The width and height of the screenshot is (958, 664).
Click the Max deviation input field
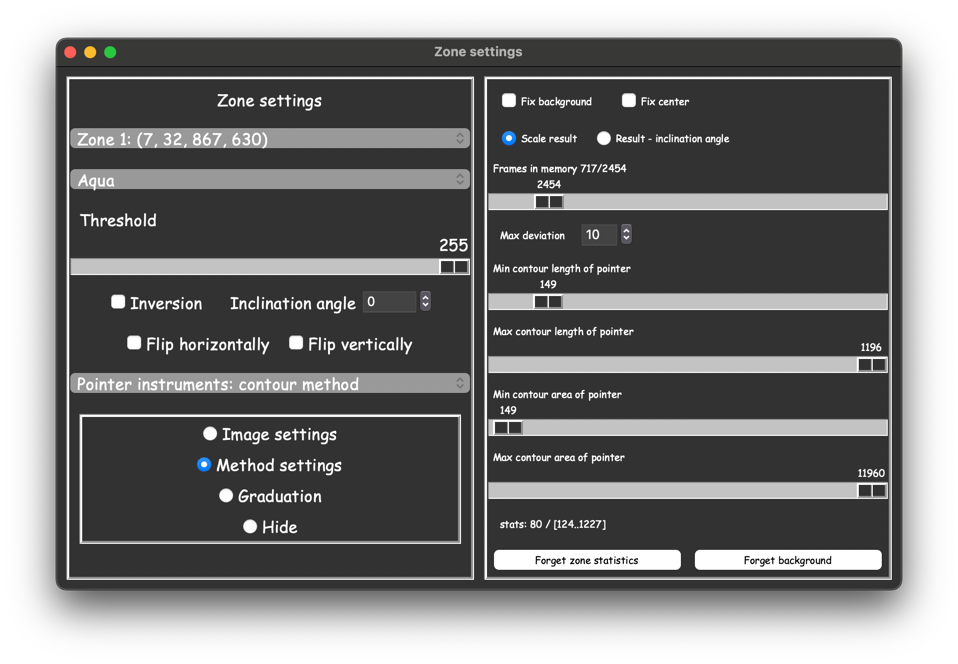point(599,235)
